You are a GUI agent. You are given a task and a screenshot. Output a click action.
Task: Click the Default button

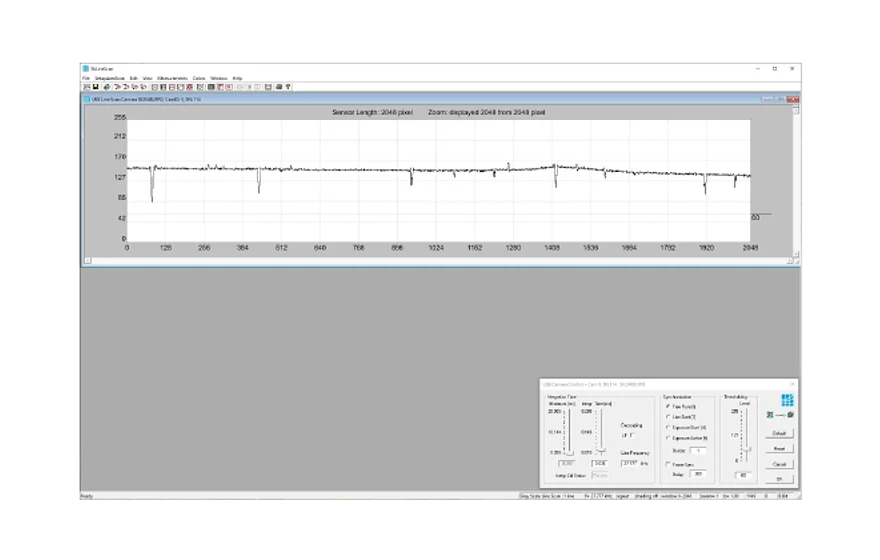(x=779, y=433)
